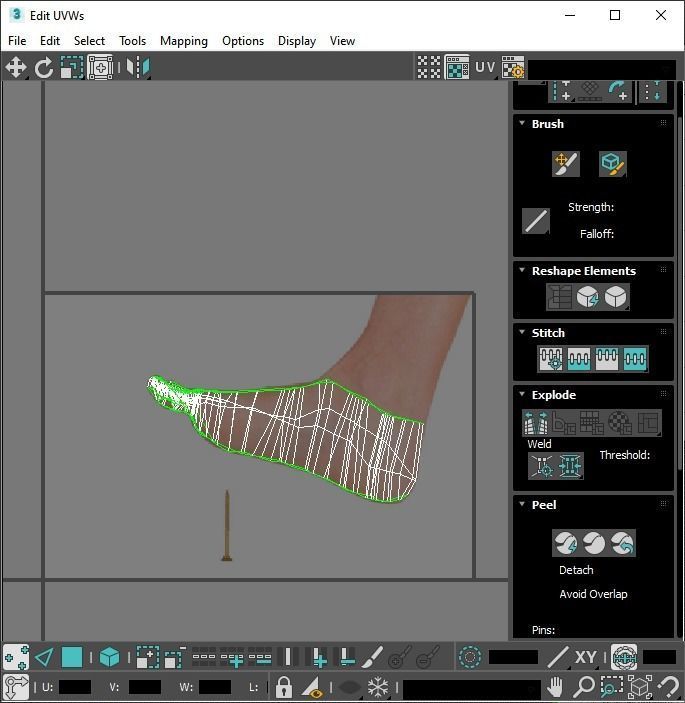Click the brush falloff type icon
The width and height of the screenshot is (685, 703).
pyautogui.click(x=536, y=221)
